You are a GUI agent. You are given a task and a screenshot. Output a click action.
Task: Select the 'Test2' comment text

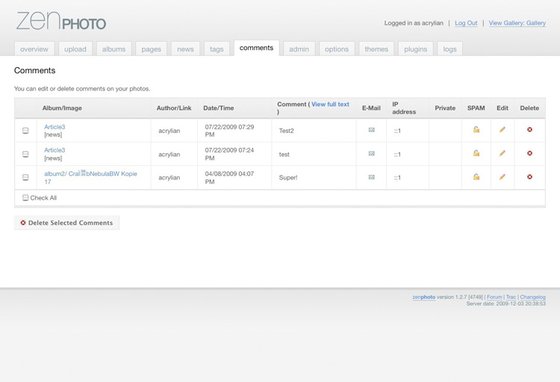pos(286,131)
